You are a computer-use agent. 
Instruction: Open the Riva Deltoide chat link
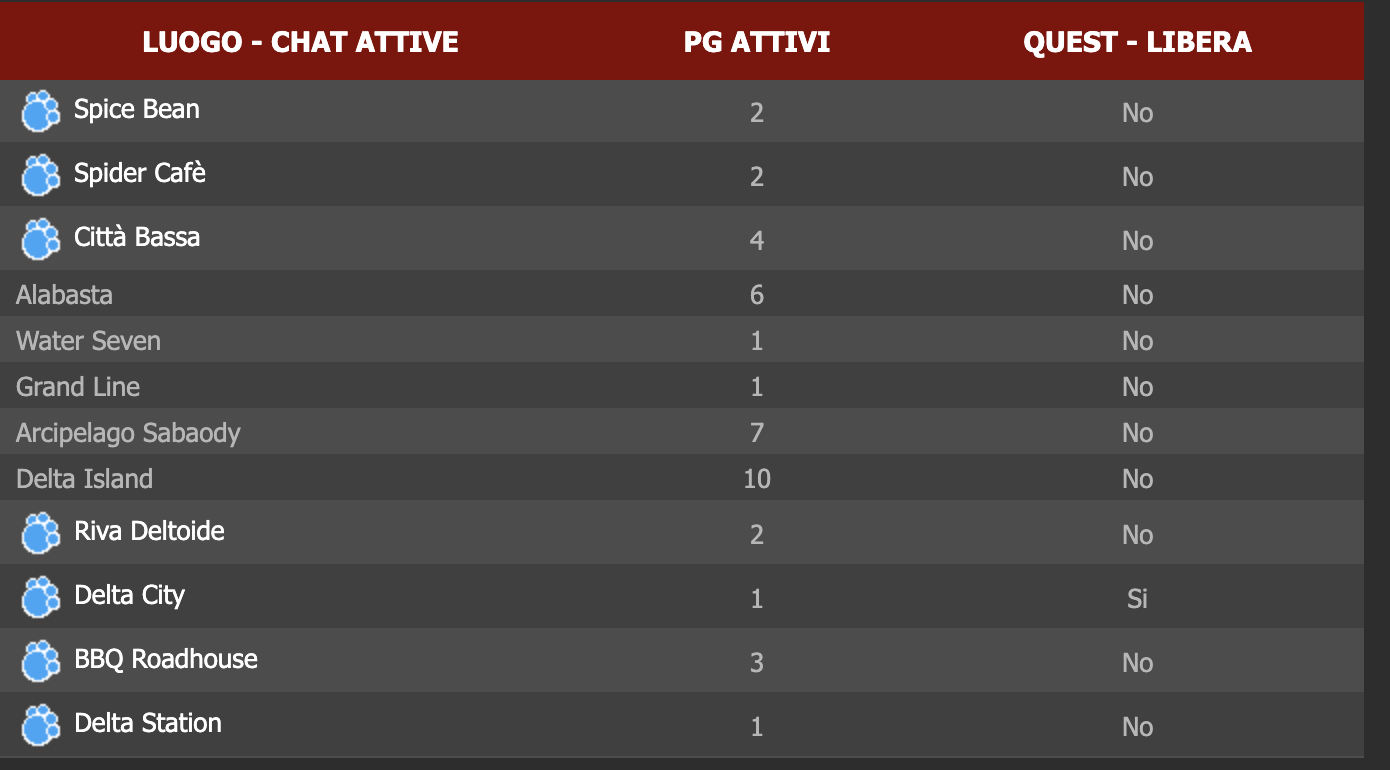[149, 531]
